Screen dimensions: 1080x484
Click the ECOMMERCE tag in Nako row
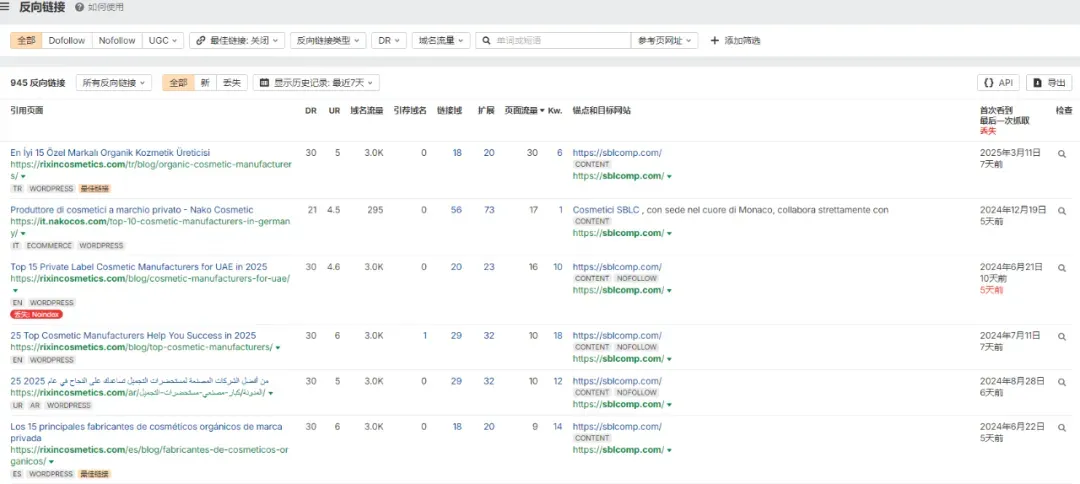pyautogui.click(x=50, y=246)
